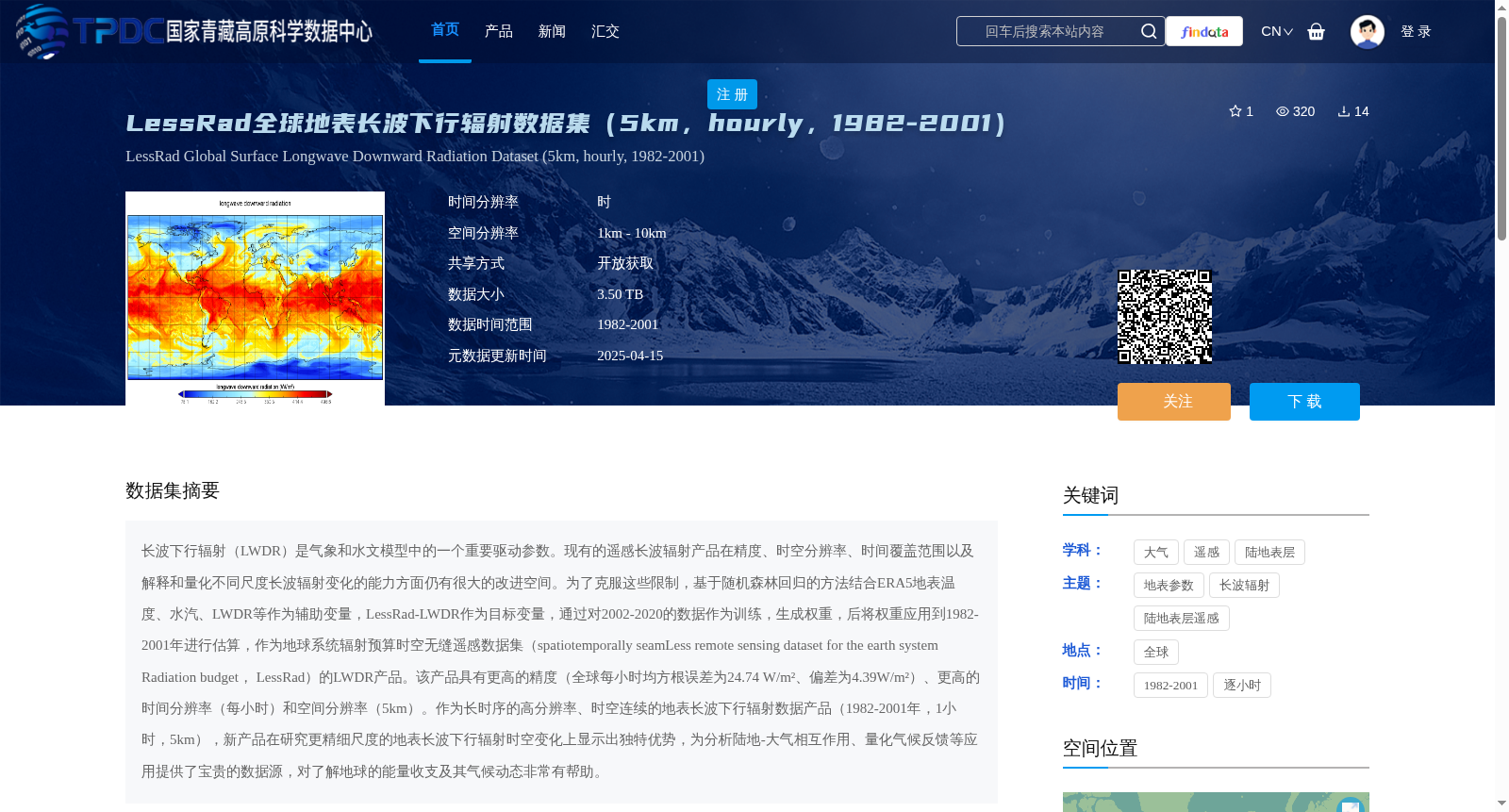Click the 3.50 TB data size value
Screen dimensions: 1509x812
tap(620, 294)
